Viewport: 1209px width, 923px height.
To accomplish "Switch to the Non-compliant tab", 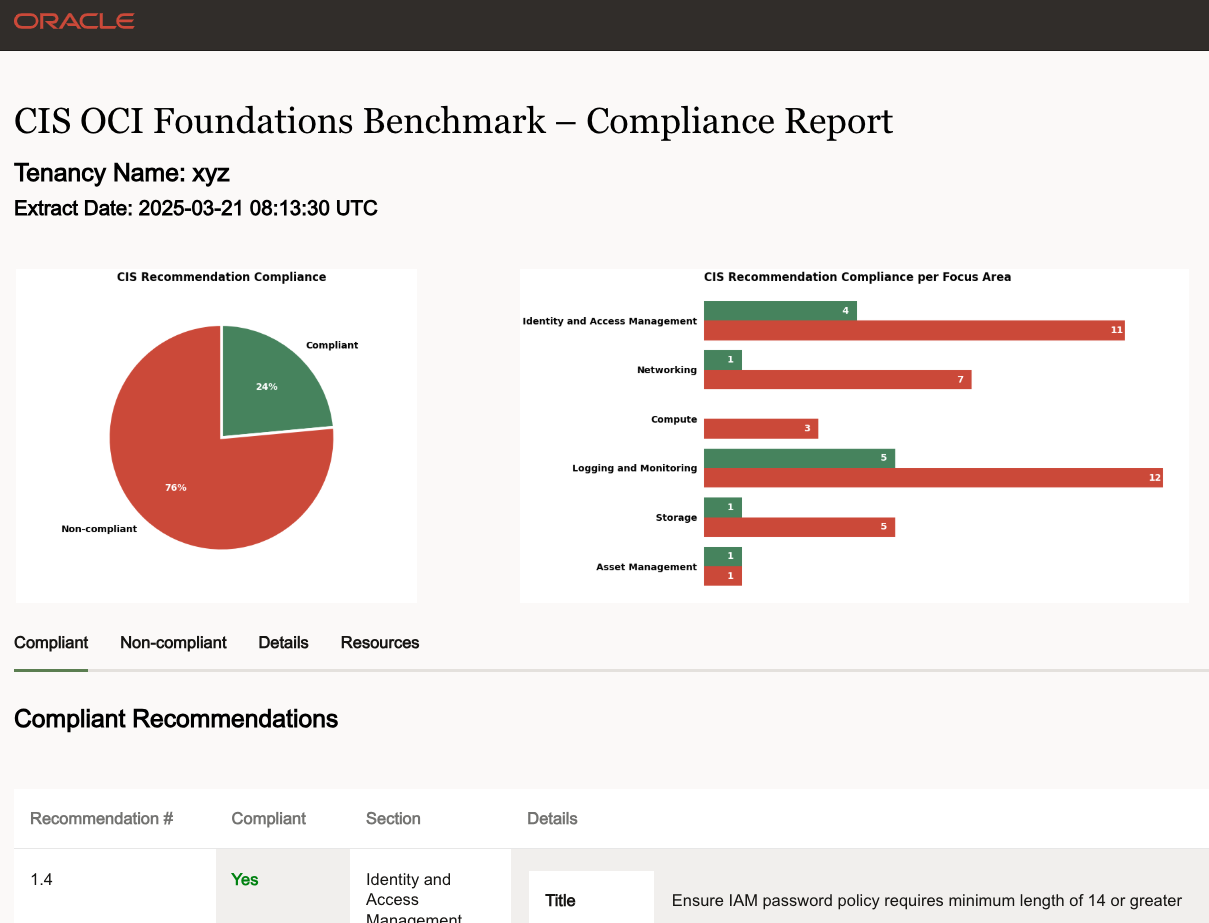I will tap(173, 643).
